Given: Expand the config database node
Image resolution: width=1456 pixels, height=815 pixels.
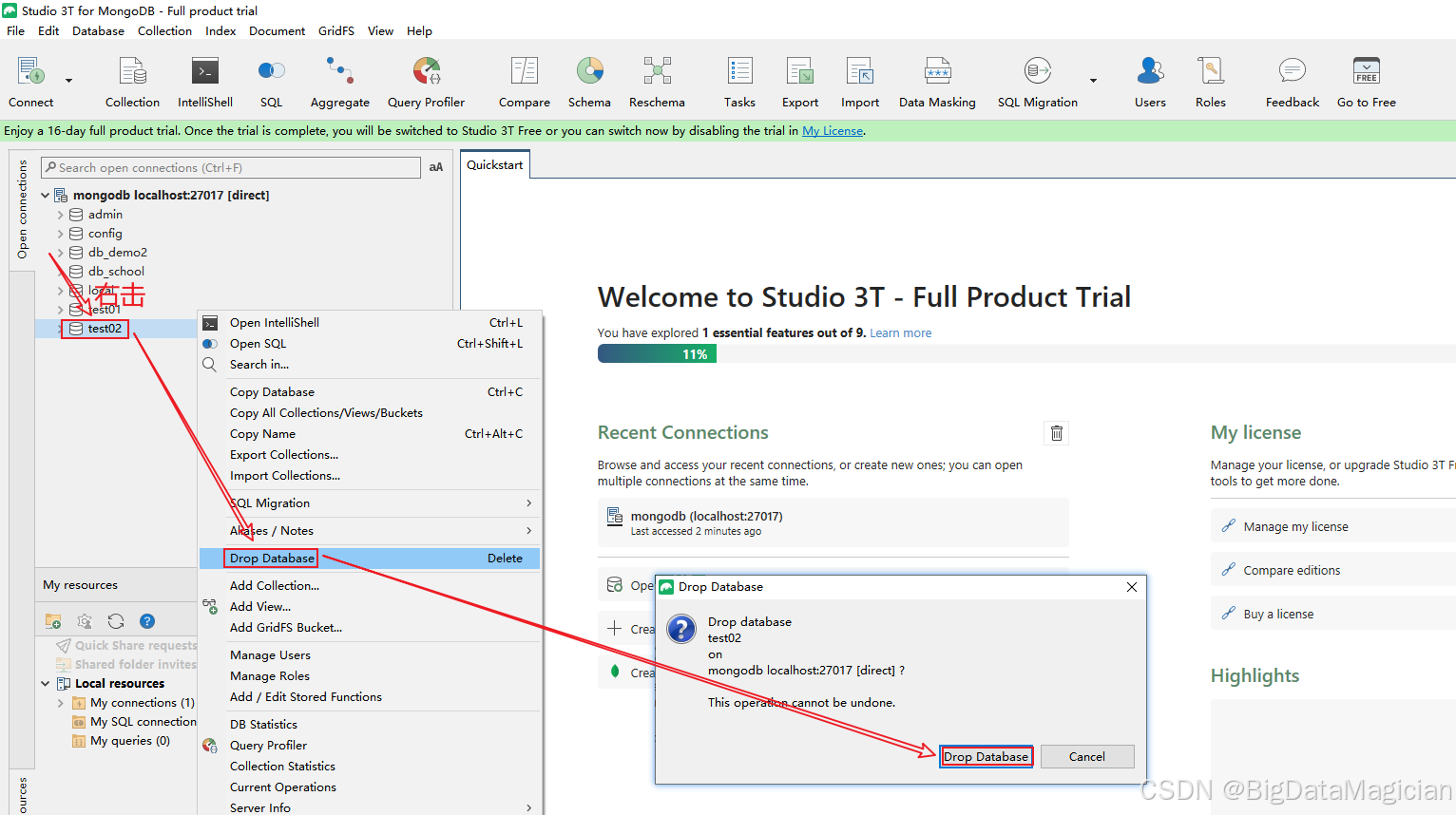Looking at the screenshot, I should [60, 234].
